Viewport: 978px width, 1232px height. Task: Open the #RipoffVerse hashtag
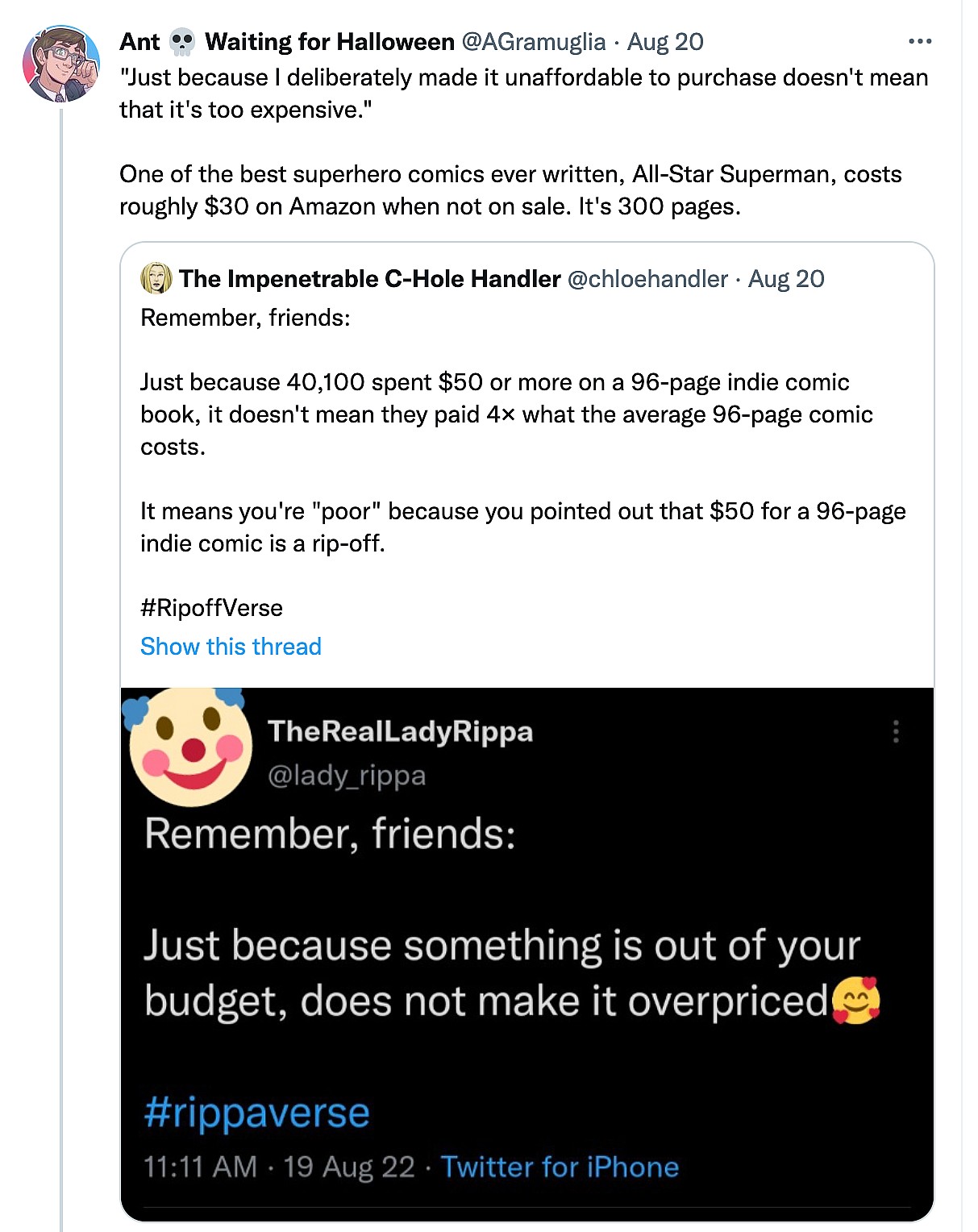(211, 608)
